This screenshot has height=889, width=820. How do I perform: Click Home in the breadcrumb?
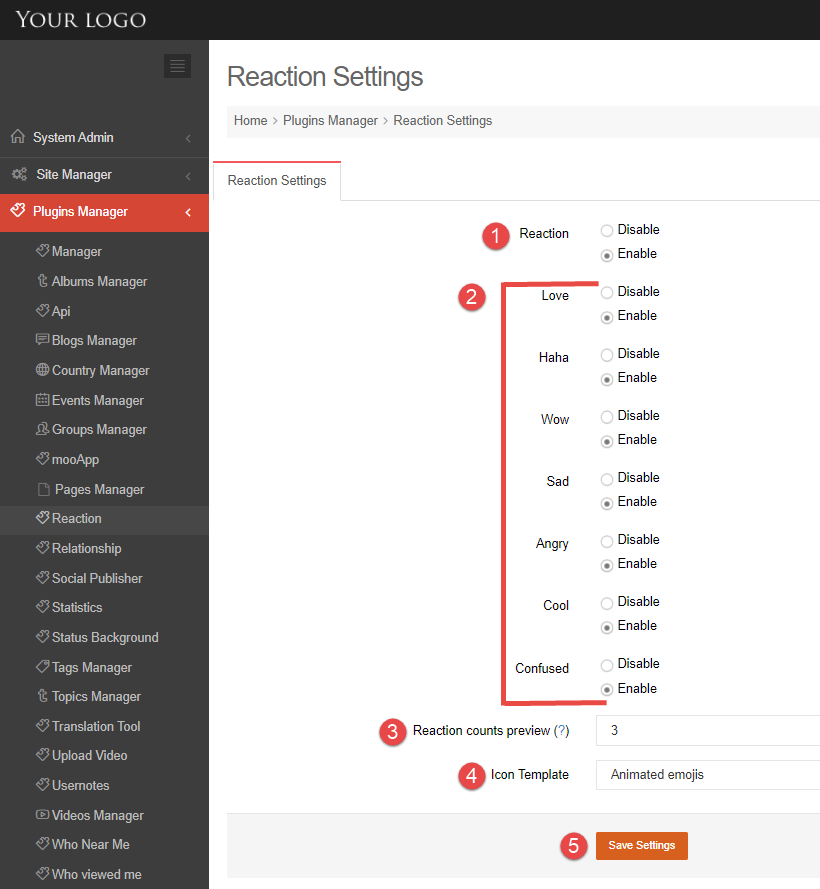250,121
